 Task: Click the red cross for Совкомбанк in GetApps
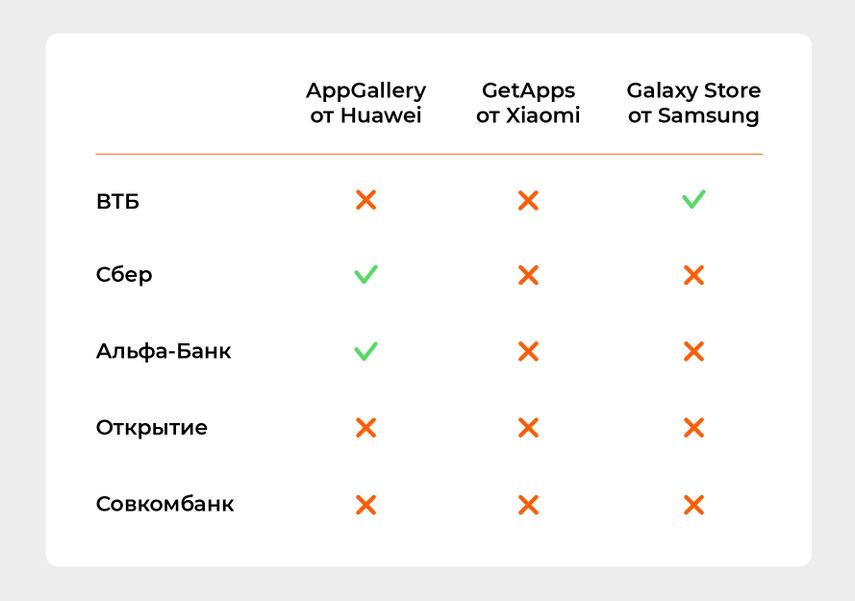(x=528, y=504)
